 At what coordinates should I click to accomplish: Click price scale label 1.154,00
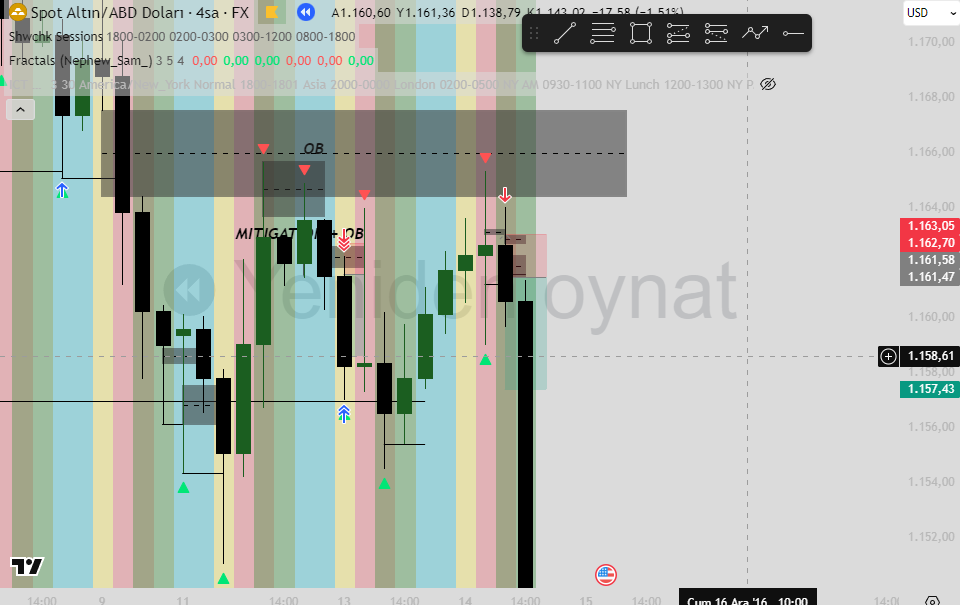(931, 482)
